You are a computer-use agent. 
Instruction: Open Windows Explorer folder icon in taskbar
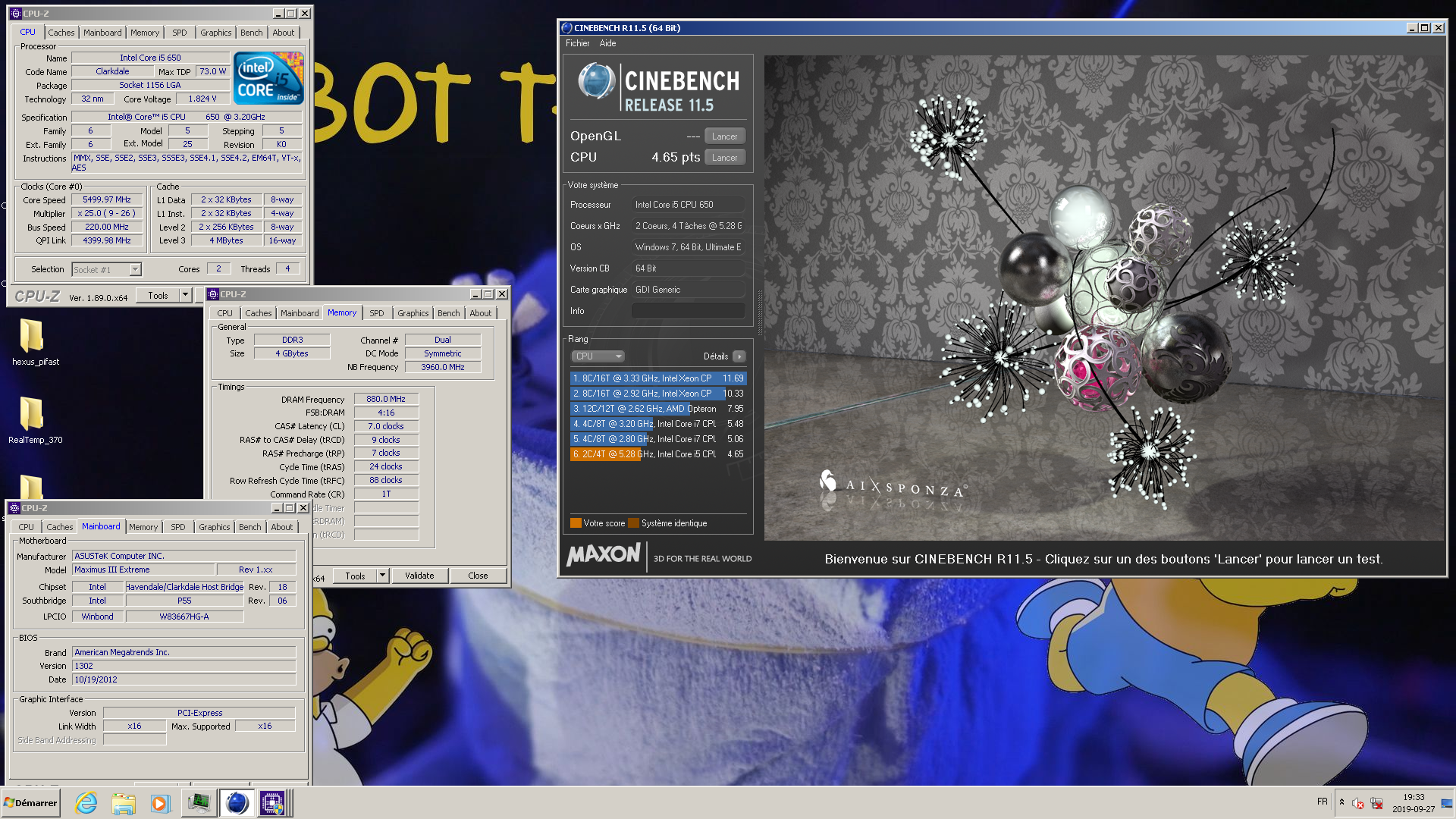pyautogui.click(x=123, y=802)
